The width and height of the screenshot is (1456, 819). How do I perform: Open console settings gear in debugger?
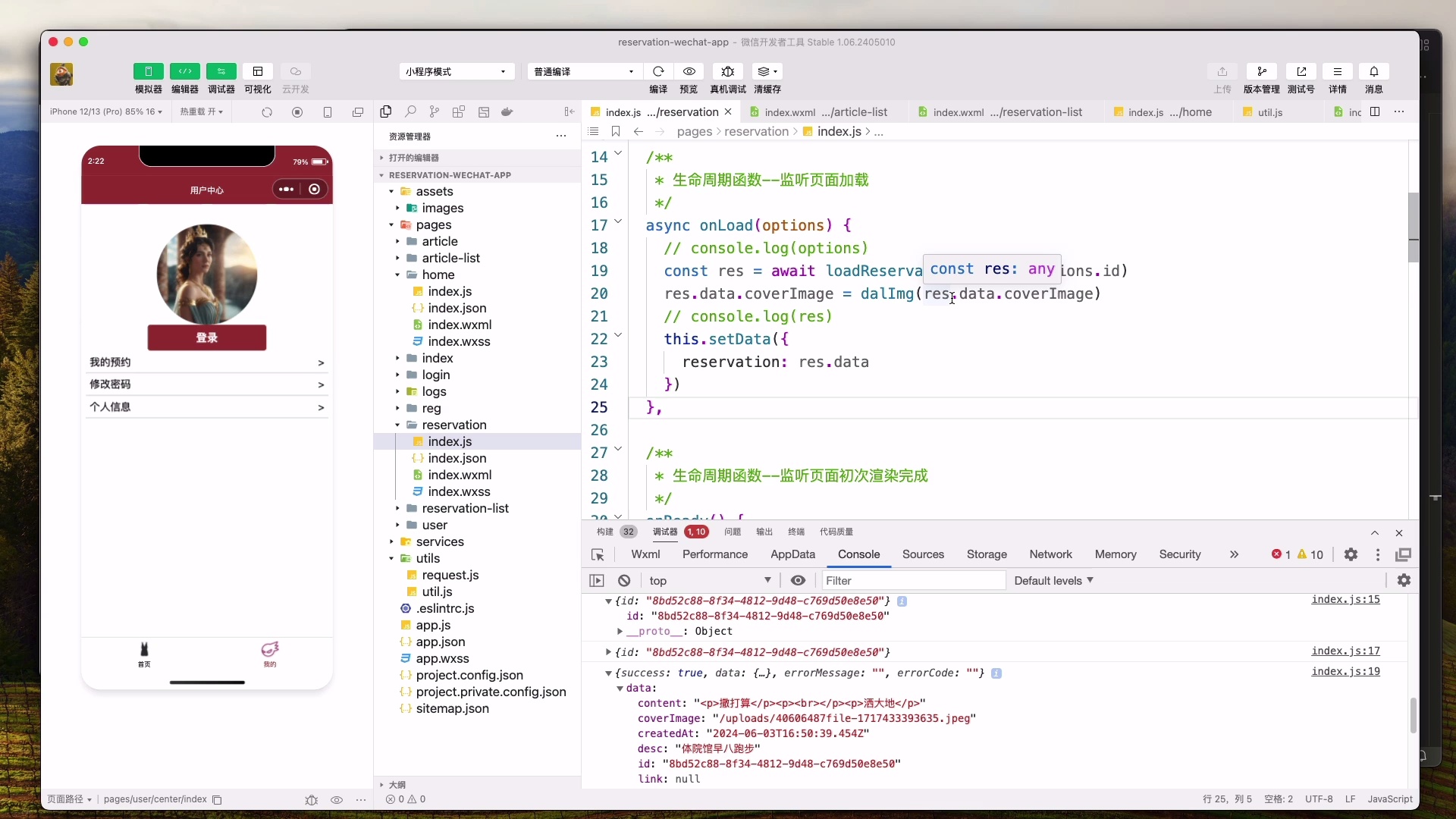pyautogui.click(x=1405, y=580)
